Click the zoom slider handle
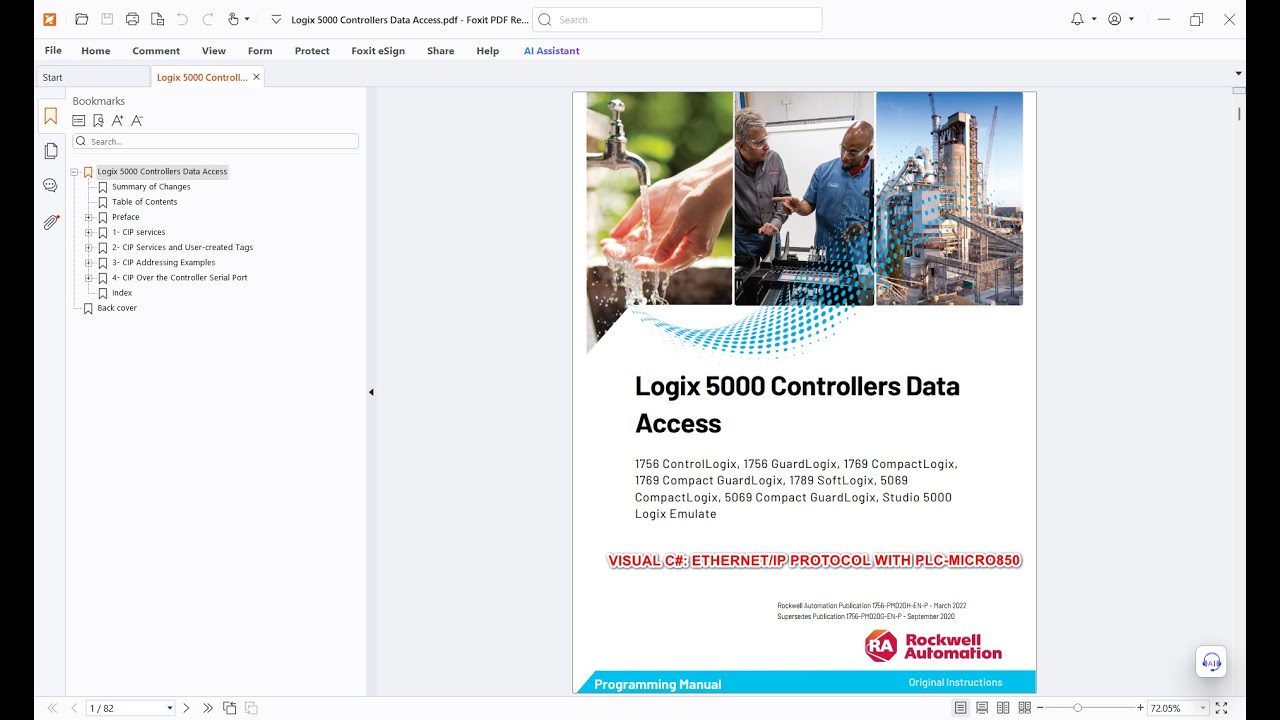The height and width of the screenshot is (720, 1280). [x=1077, y=708]
